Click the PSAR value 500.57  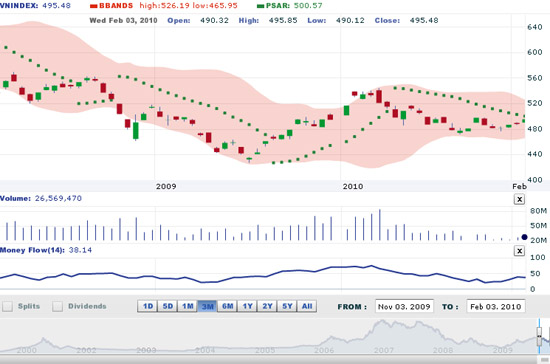[x=308, y=6]
